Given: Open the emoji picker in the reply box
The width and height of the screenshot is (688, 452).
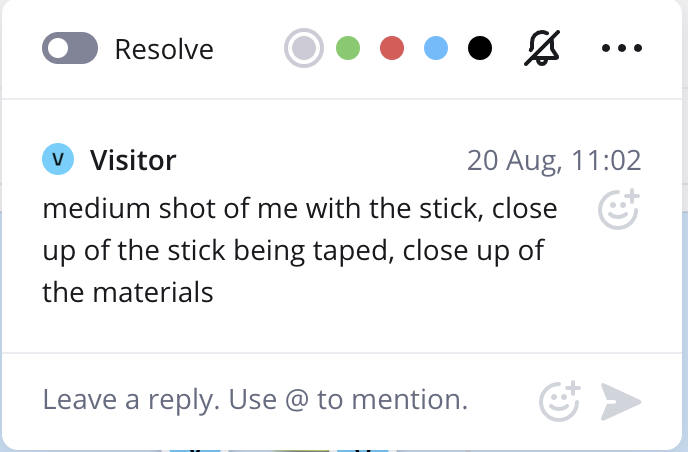Looking at the screenshot, I should [559, 400].
